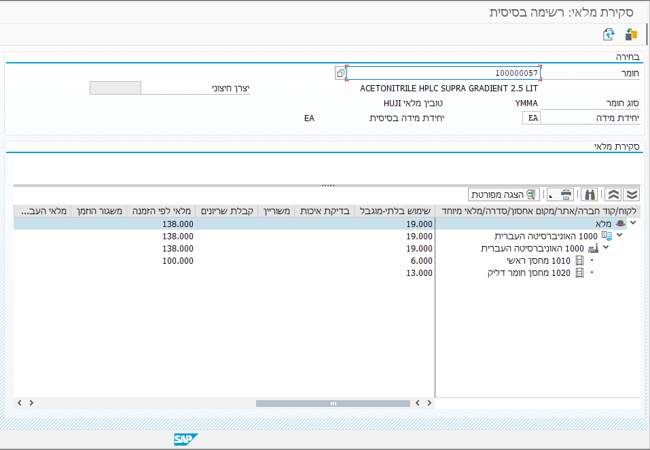650x450 pixels.
Task: Select tree row 1020 מחסן חומר דליק
Action: tap(529, 273)
